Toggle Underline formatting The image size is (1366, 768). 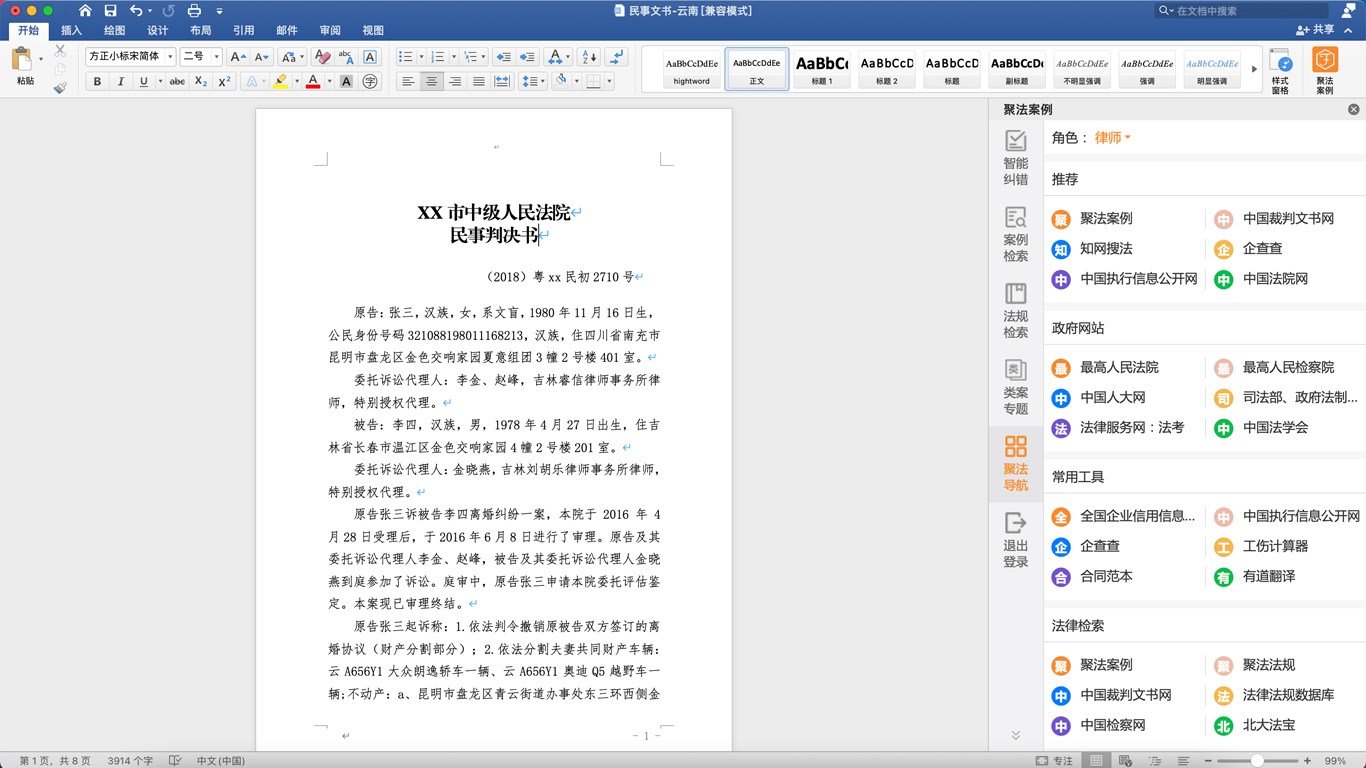144,82
